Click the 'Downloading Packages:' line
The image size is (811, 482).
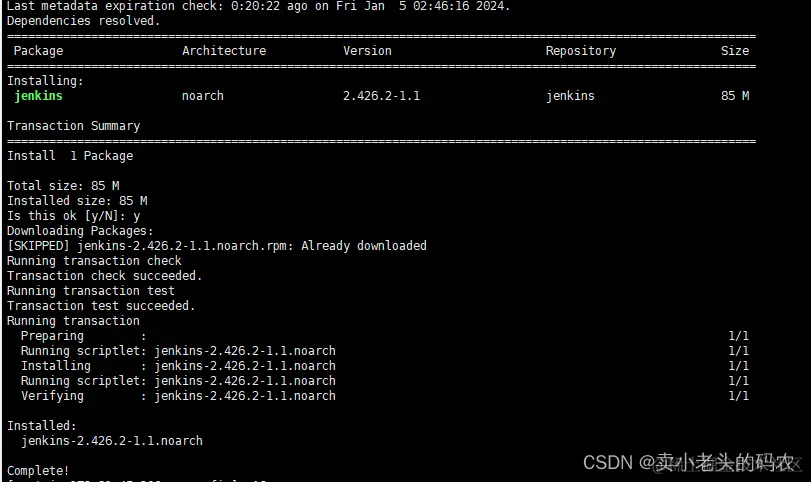(80, 231)
